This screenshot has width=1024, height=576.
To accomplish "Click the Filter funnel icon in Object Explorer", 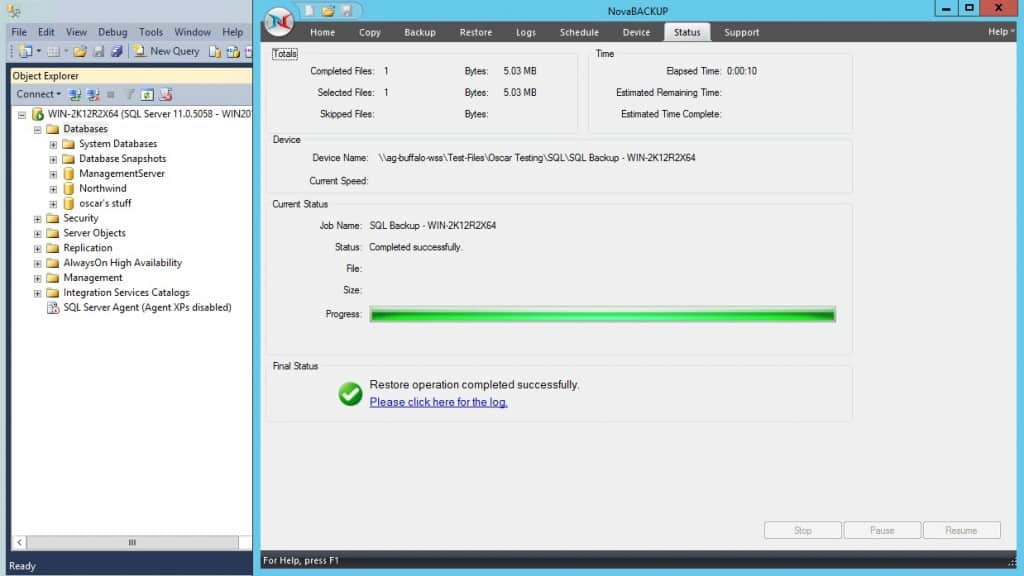I will coord(130,95).
